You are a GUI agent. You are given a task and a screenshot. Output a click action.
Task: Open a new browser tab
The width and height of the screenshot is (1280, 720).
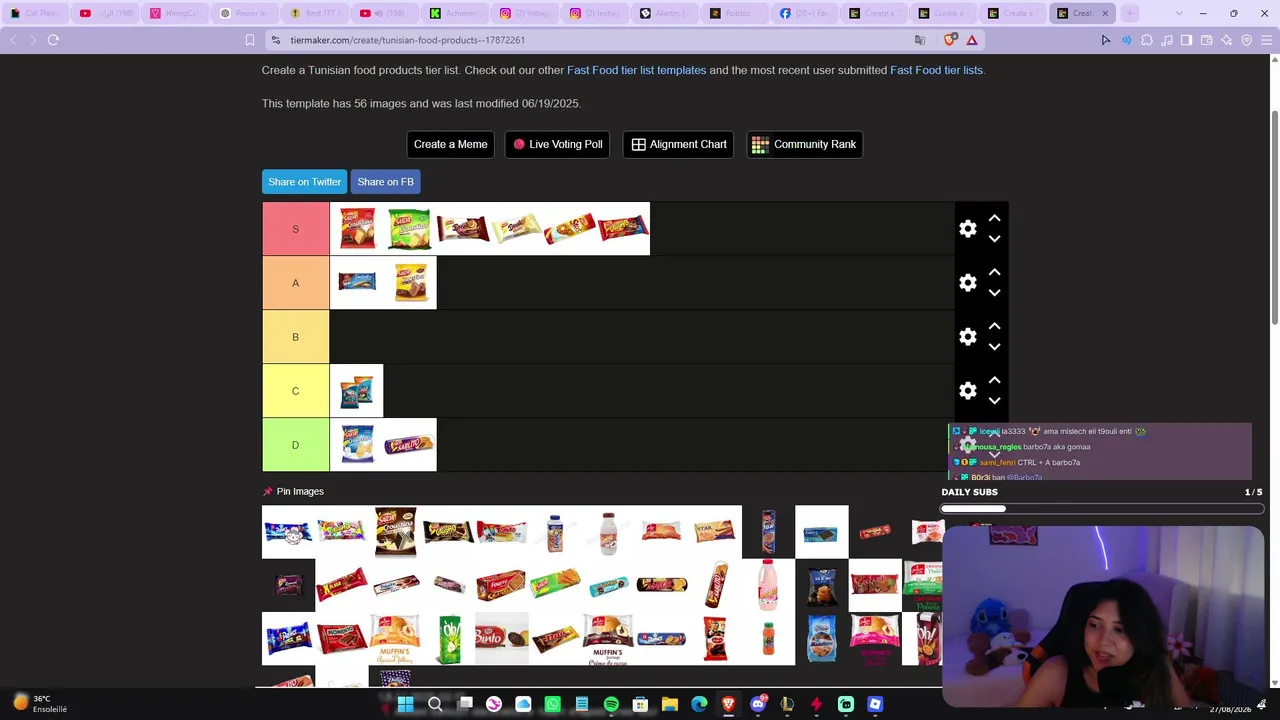(1130, 13)
